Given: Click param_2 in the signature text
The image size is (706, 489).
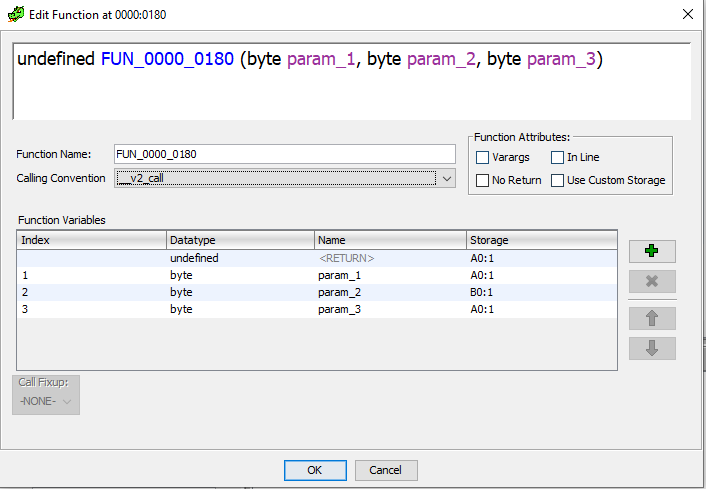Looking at the screenshot, I should [441, 59].
